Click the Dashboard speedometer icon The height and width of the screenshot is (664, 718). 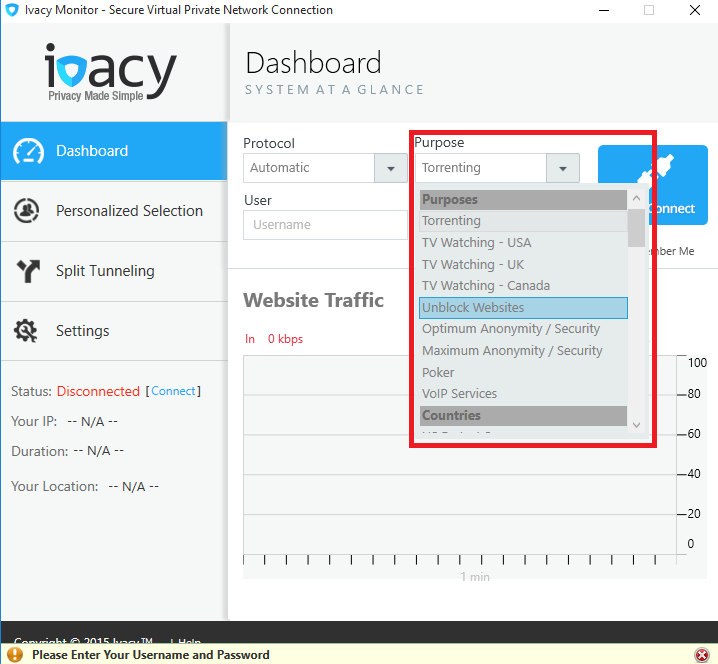tap(28, 151)
